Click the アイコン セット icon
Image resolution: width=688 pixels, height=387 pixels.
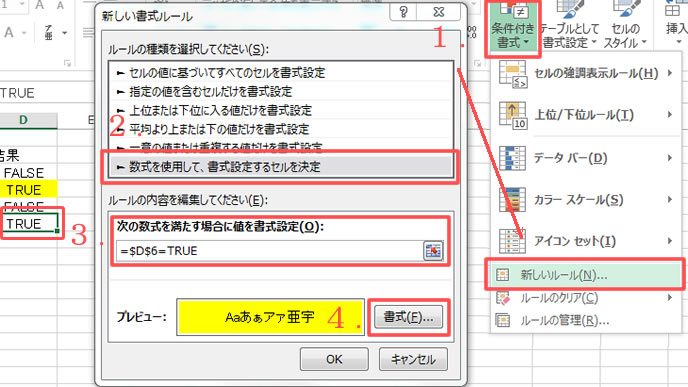click(x=512, y=241)
